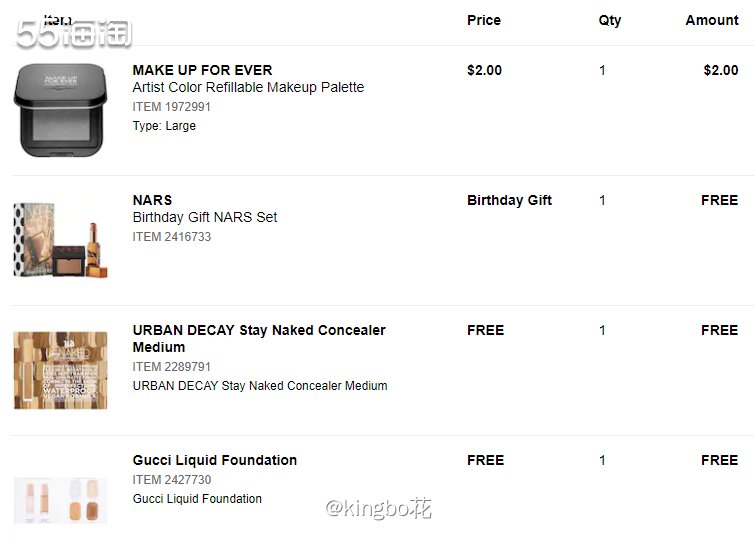
Task: Click the Type: Large option text
Action: (x=164, y=126)
